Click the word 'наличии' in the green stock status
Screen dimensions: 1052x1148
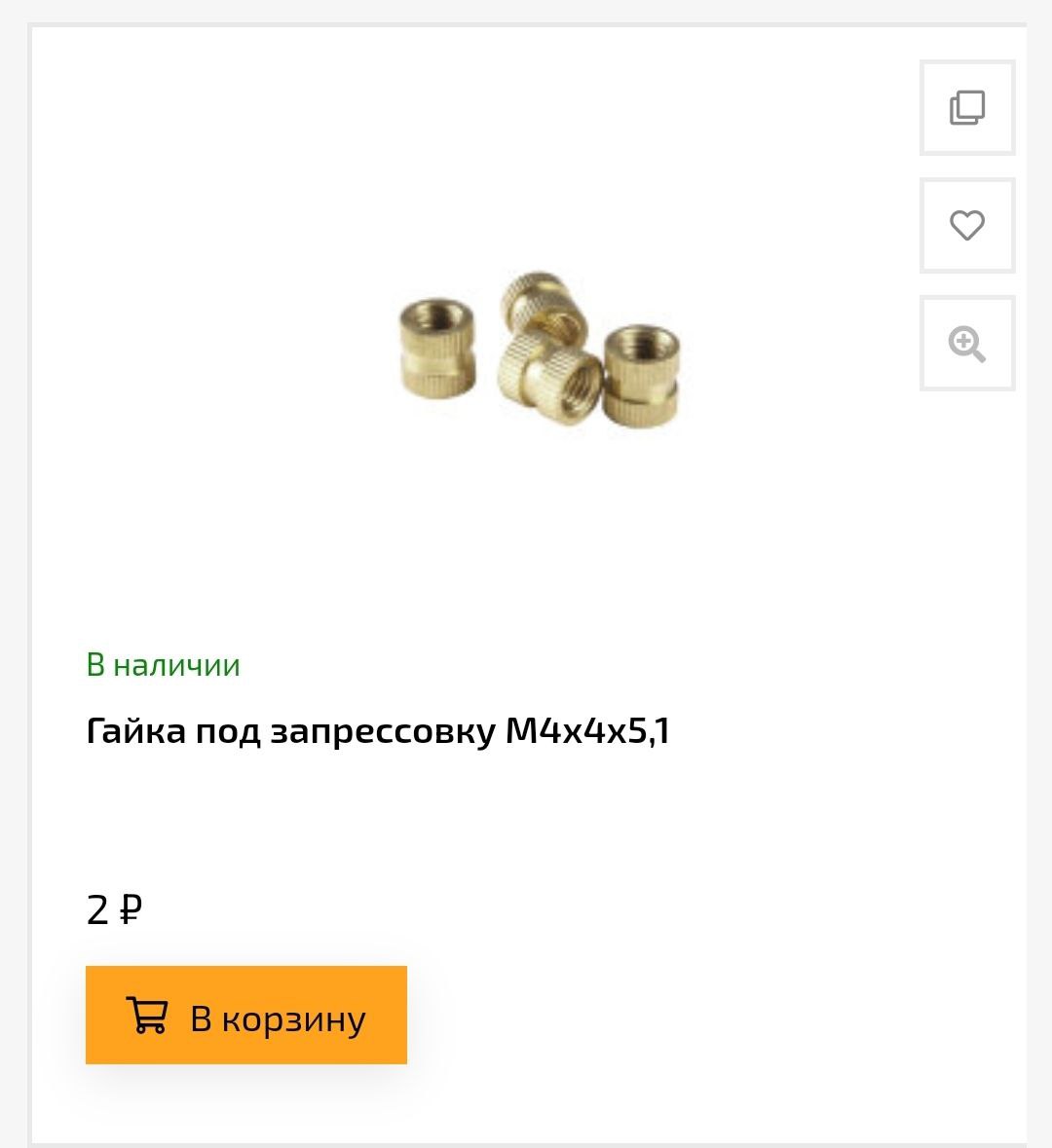(x=176, y=665)
